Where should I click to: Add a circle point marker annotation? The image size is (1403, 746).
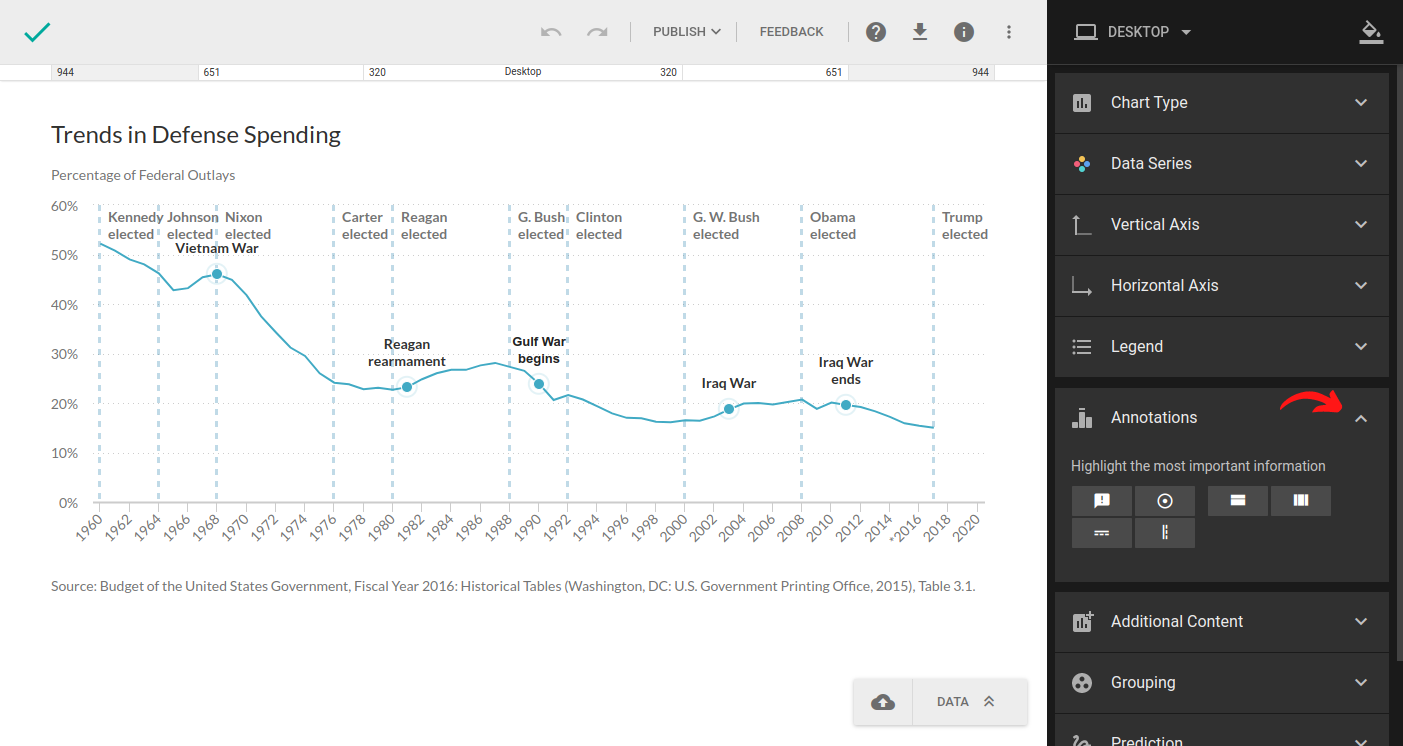point(1164,501)
